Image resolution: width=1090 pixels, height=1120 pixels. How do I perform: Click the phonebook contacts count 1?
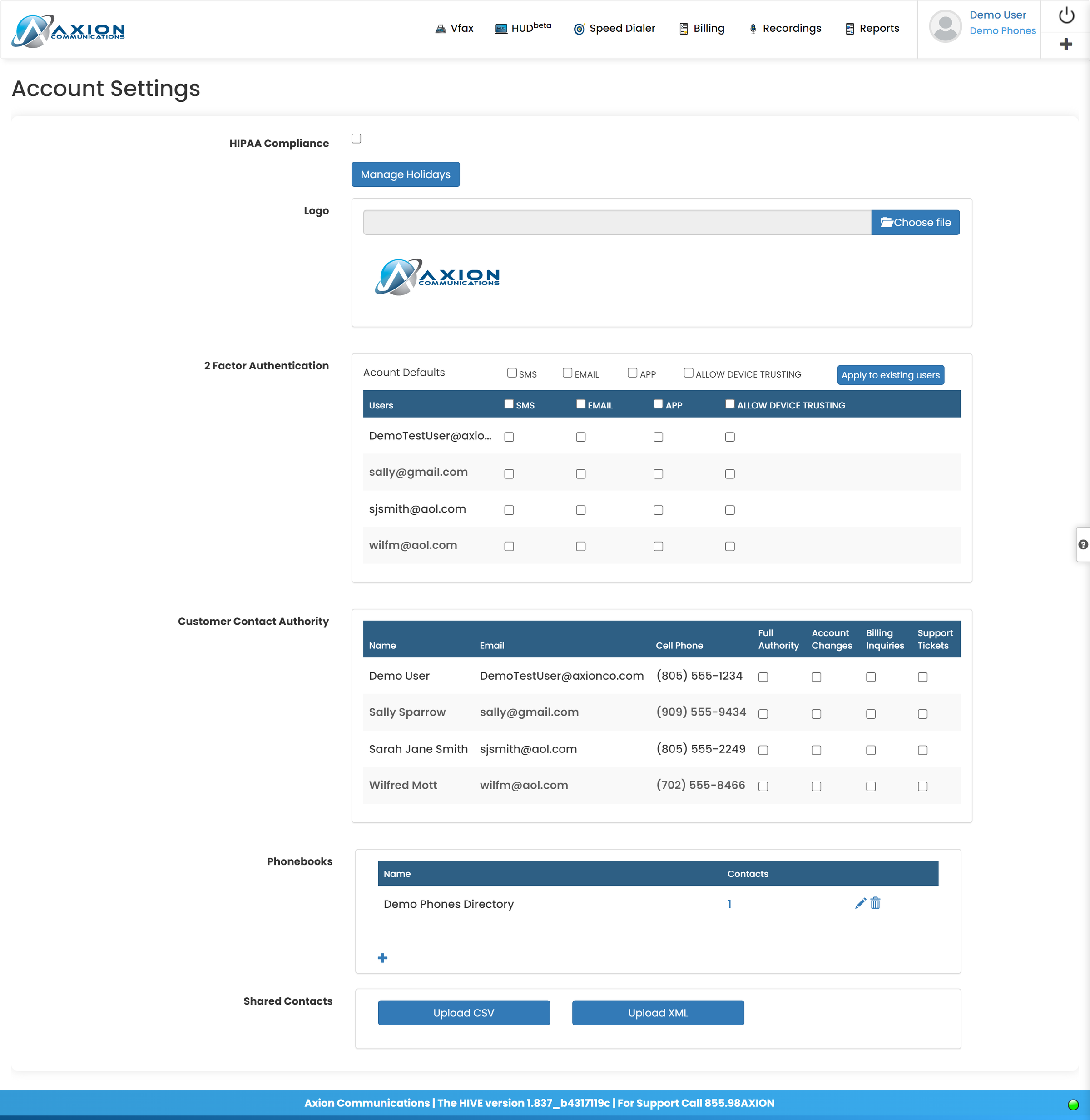tap(729, 904)
